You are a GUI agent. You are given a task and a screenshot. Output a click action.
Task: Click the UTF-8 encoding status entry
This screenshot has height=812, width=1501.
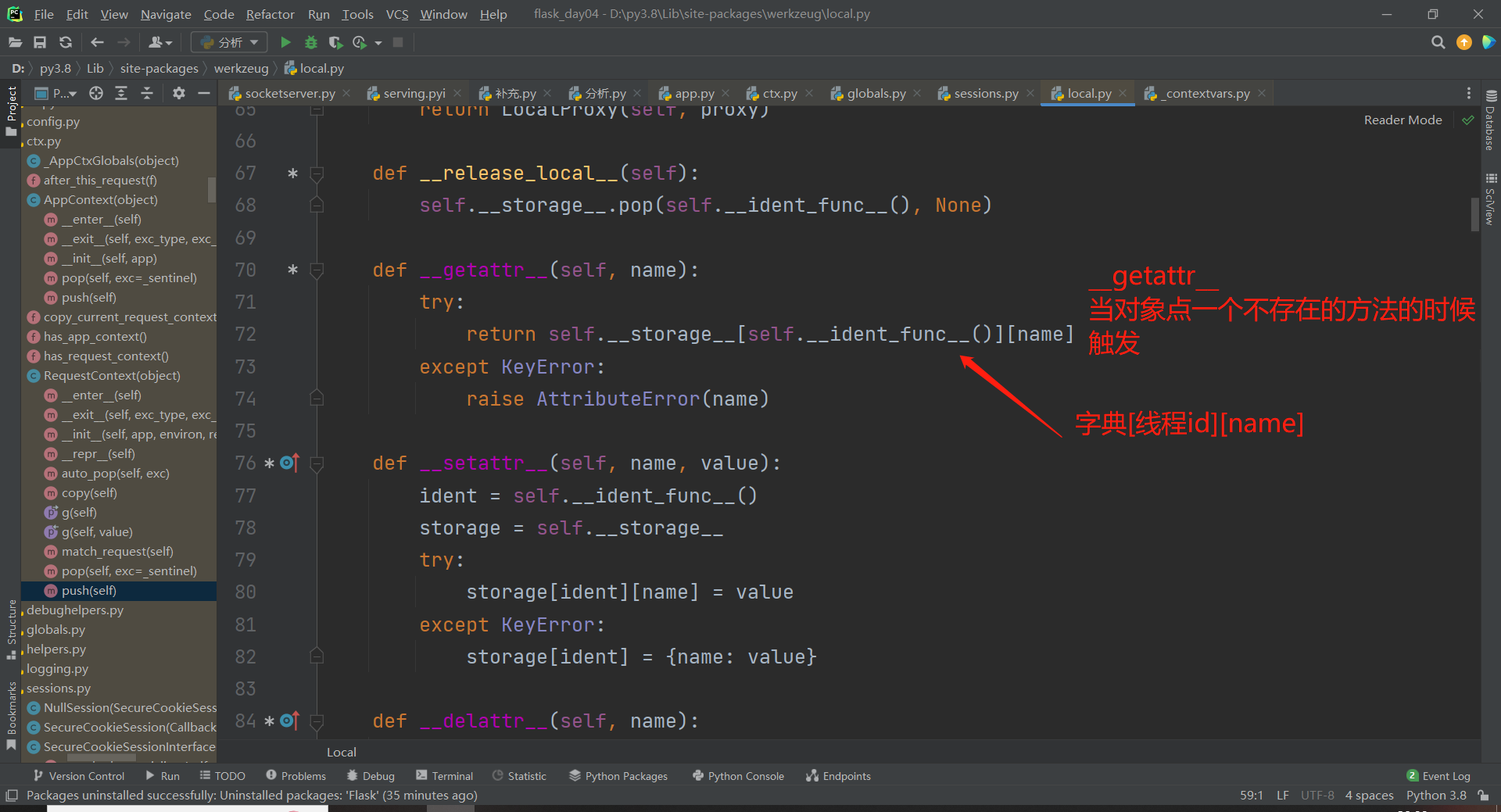pos(1317,795)
